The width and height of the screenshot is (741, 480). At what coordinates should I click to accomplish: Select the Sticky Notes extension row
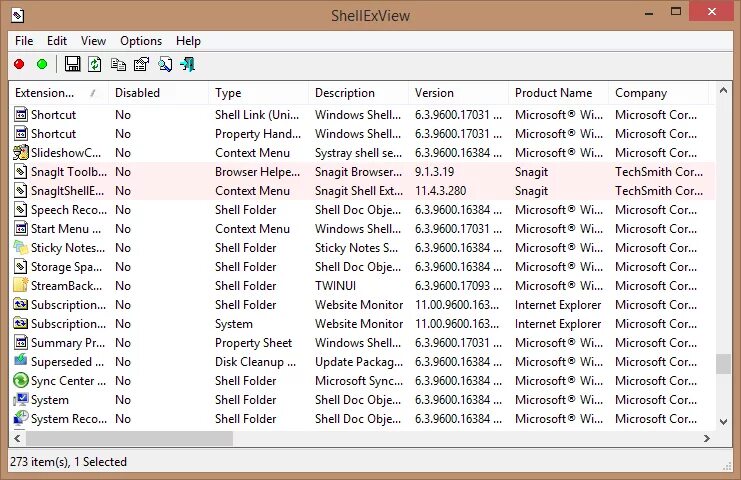click(x=362, y=248)
